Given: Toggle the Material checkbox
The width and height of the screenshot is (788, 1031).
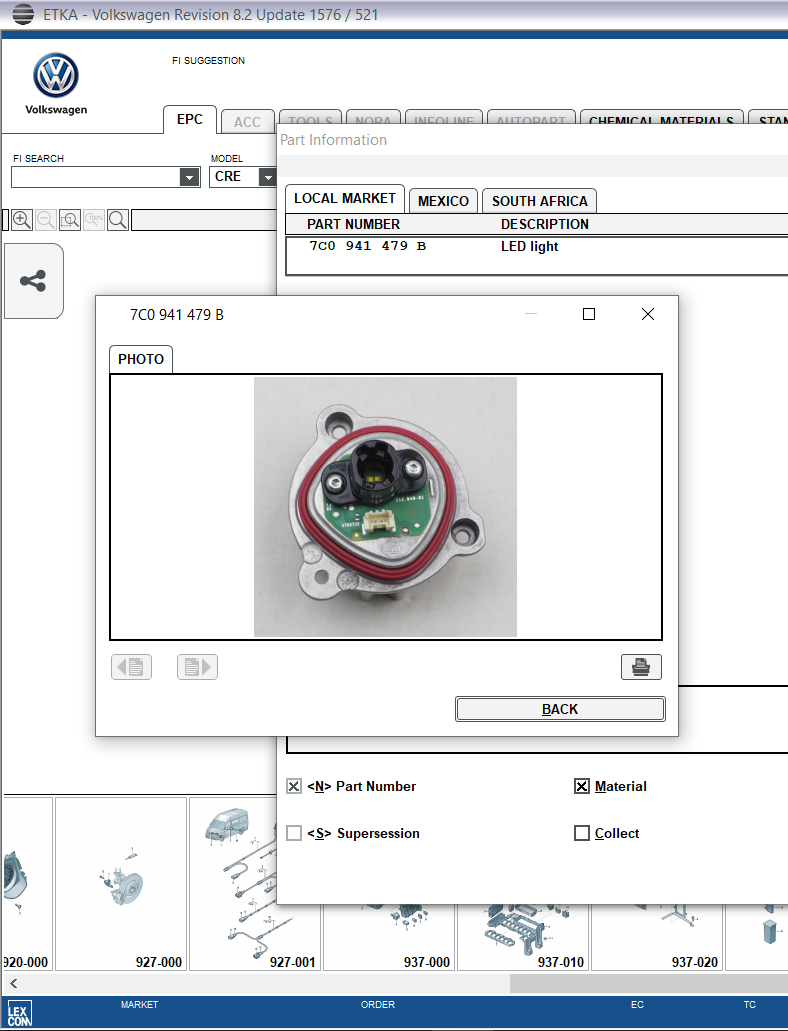Looking at the screenshot, I should click(x=582, y=786).
